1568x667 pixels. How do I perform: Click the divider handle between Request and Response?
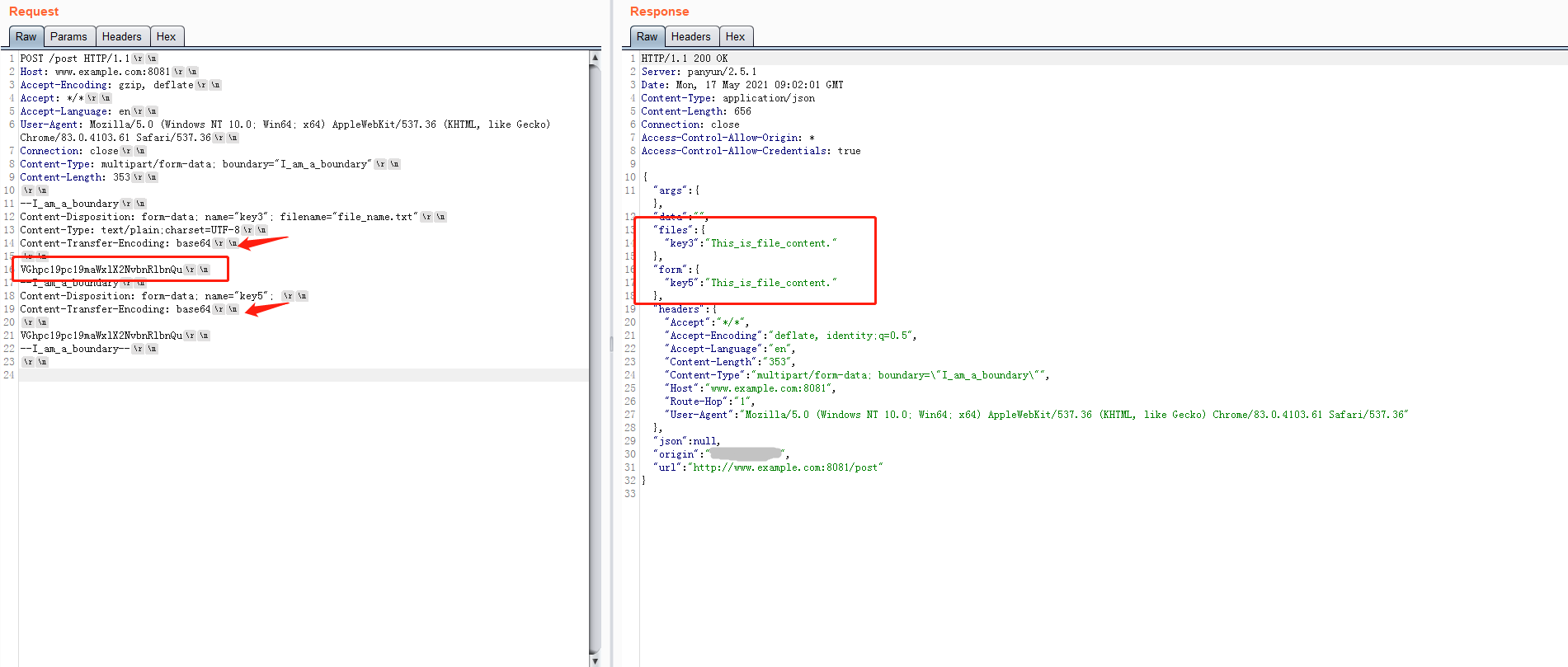coord(611,343)
